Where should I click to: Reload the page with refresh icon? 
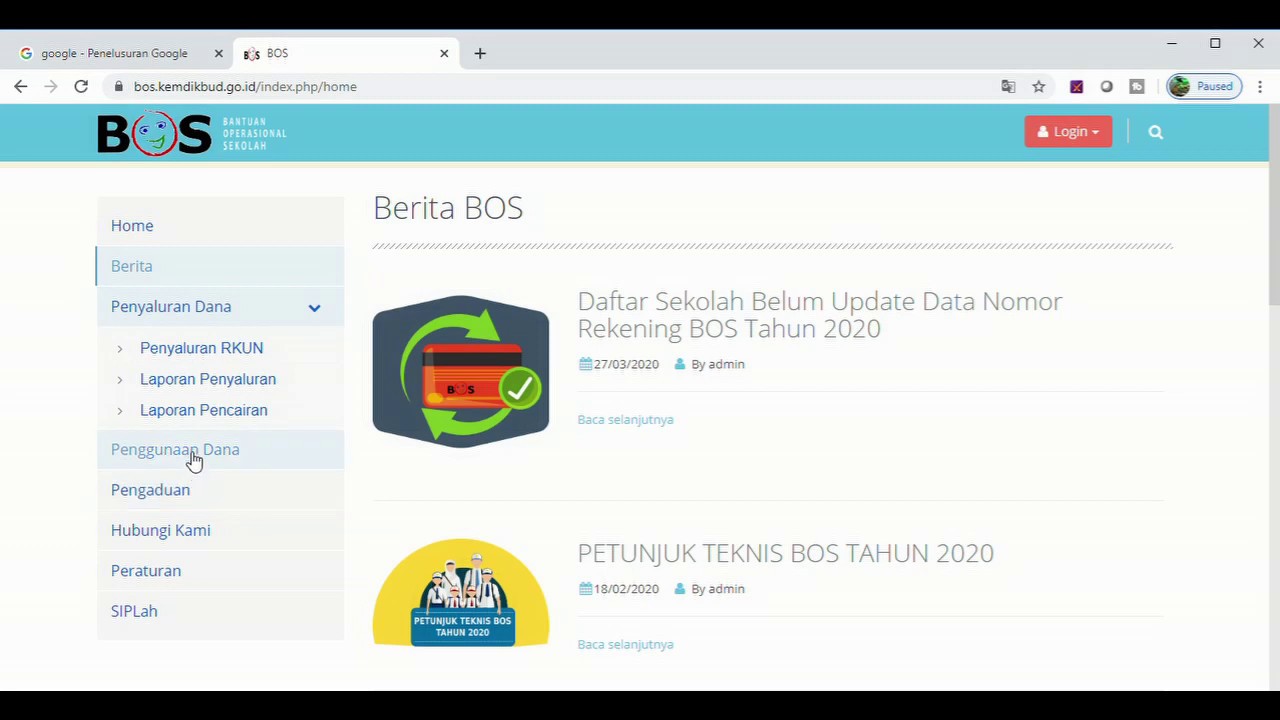(x=81, y=87)
